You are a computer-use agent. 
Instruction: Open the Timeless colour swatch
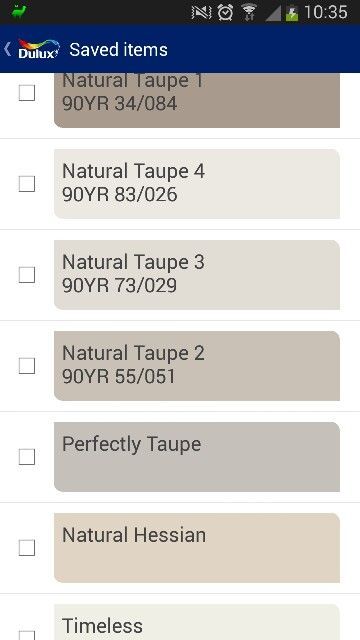[x=197, y=622]
